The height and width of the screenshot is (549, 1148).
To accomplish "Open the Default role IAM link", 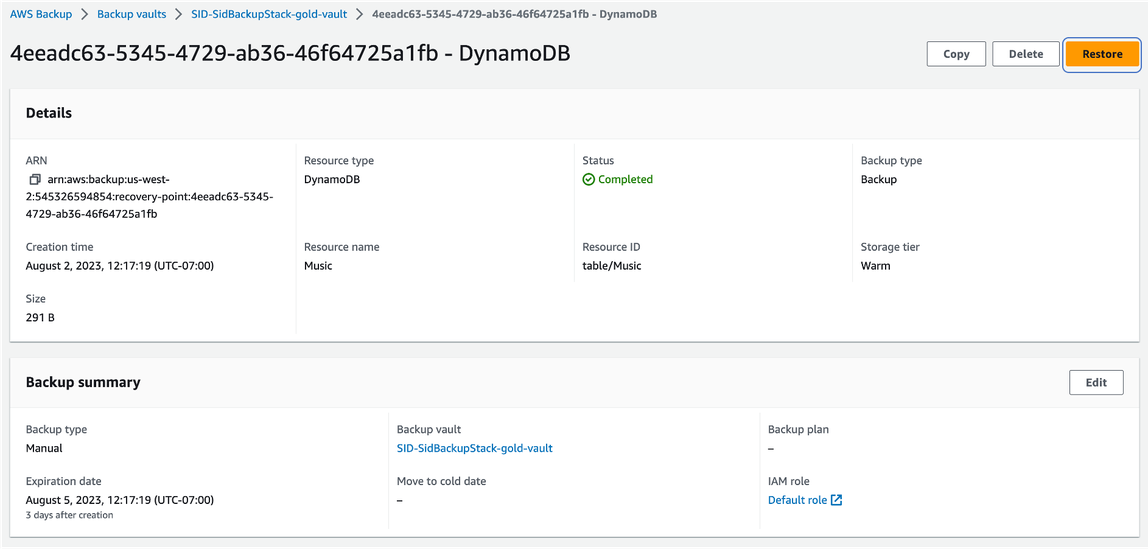I will pyautogui.click(x=797, y=501).
